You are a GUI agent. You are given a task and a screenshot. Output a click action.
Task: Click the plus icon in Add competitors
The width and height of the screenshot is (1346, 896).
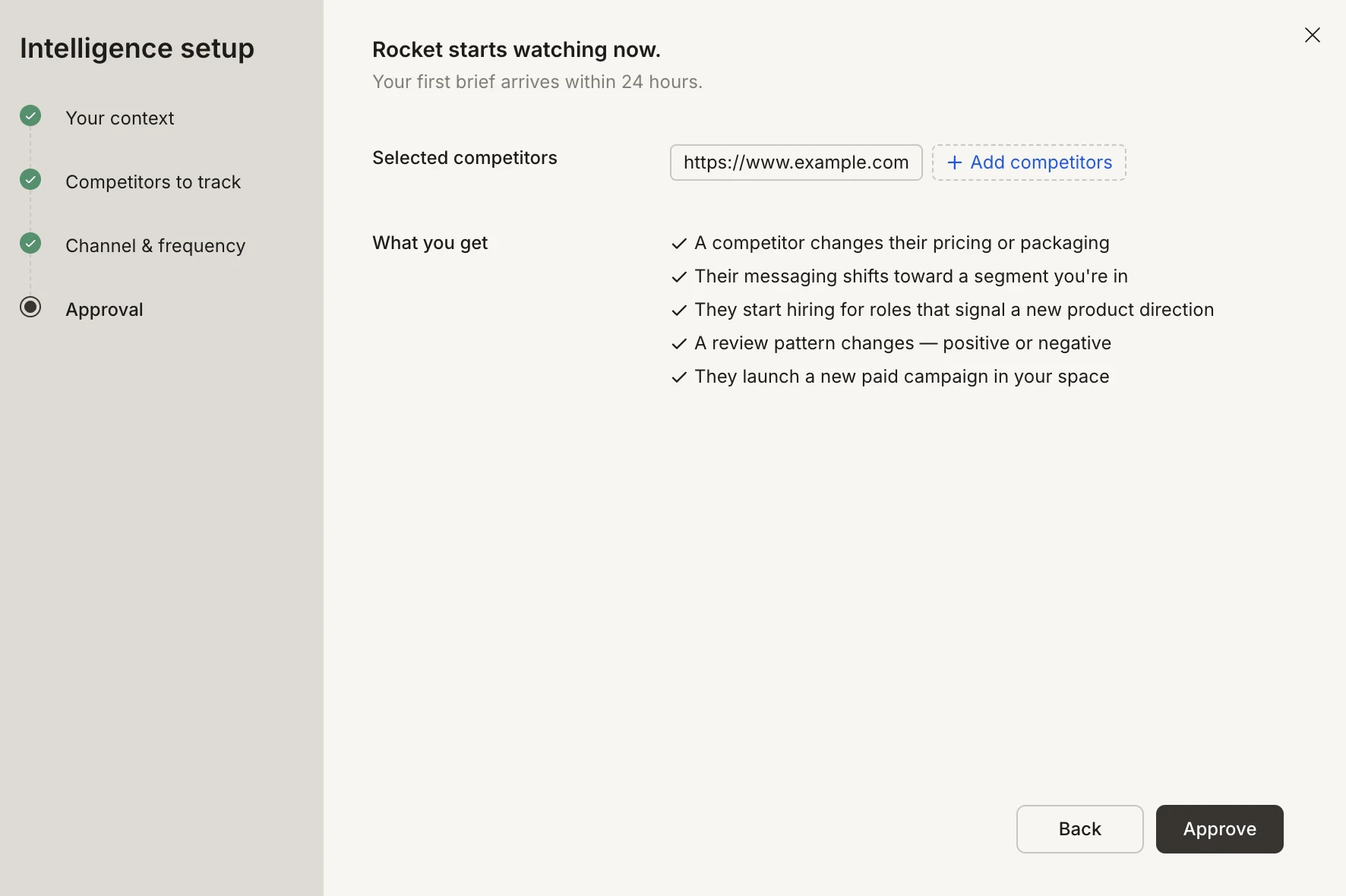pos(955,162)
